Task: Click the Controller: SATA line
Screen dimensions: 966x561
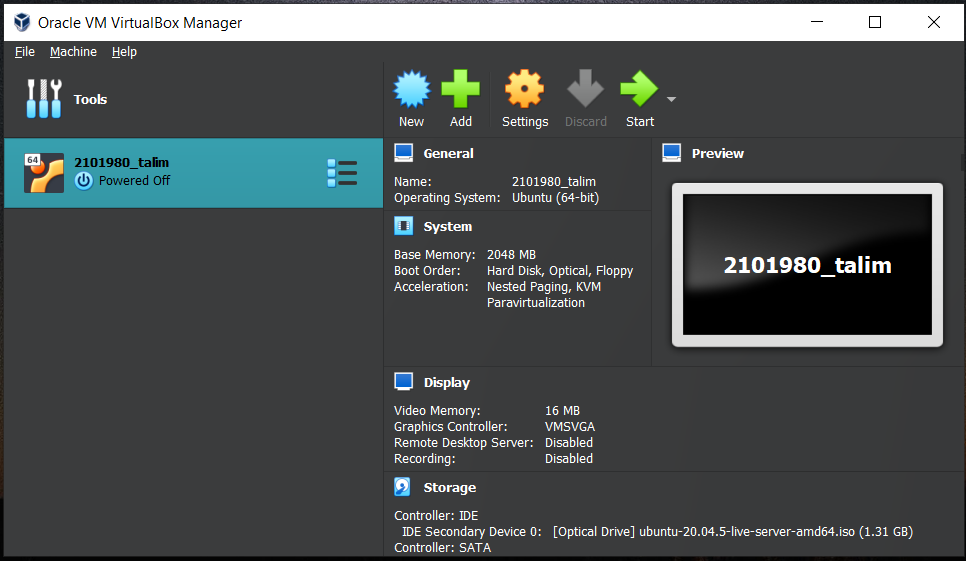Action: tap(442, 547)
